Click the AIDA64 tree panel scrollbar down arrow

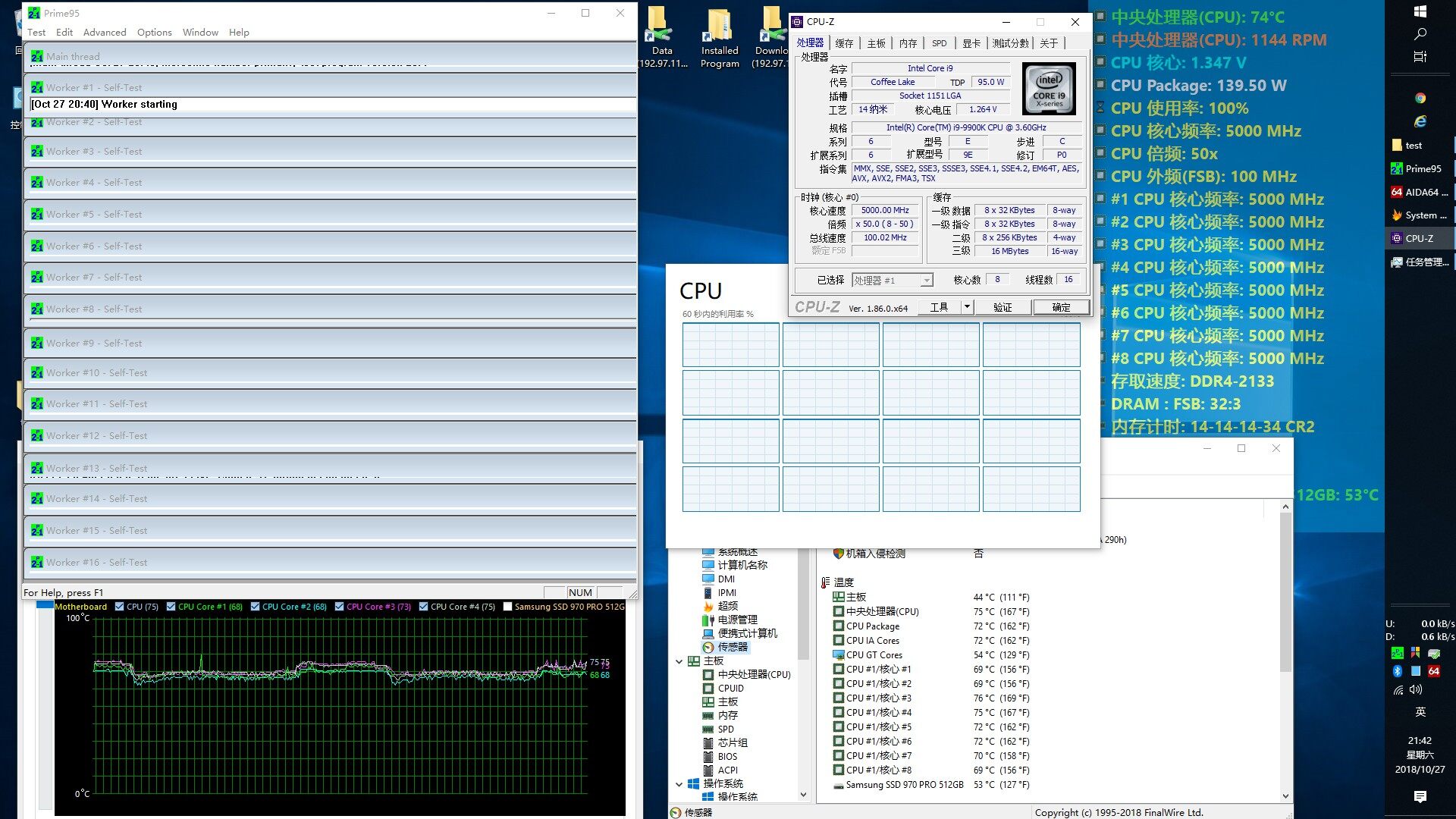(803, 795)
